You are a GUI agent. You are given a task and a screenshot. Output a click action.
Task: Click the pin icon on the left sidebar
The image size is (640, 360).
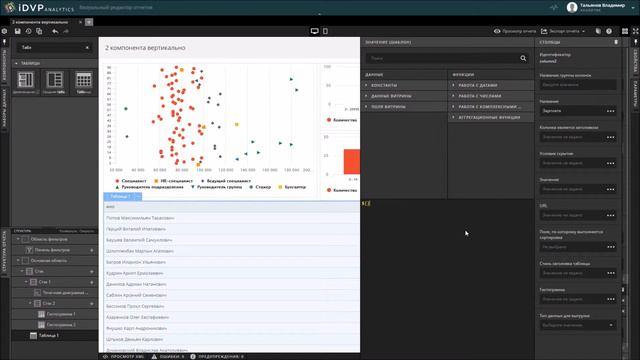coord(4,42)
